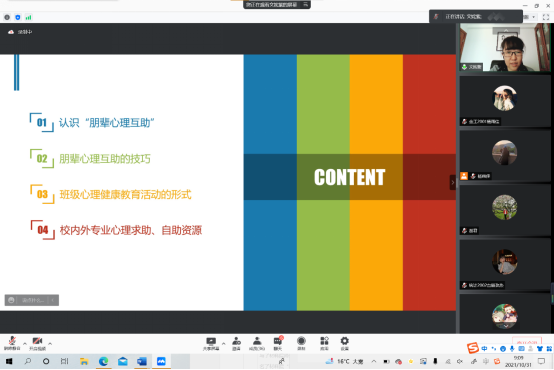Unmute the microphone in meeting toolbar

point(12,343)
